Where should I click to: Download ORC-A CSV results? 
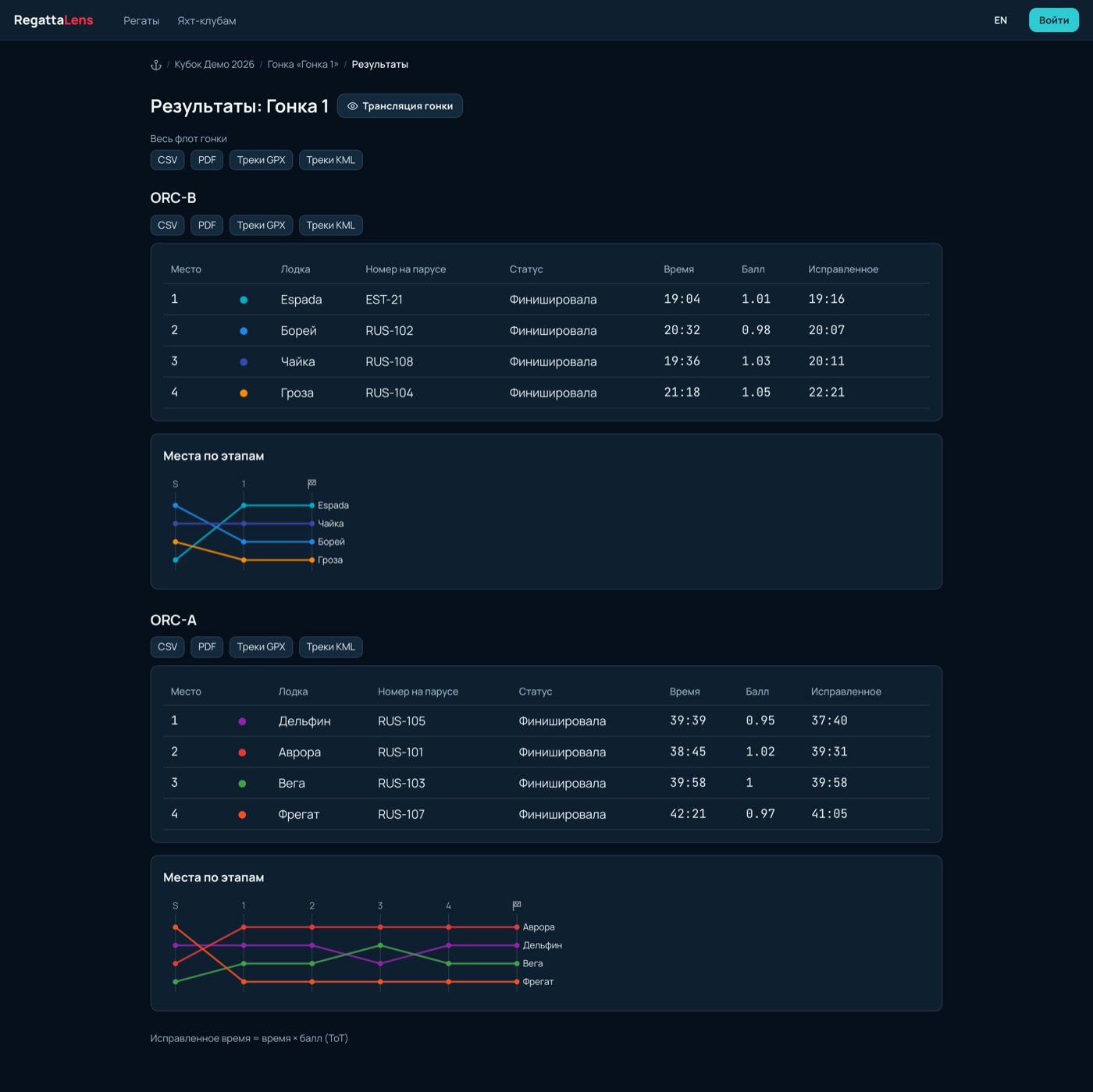click(168, 647)
